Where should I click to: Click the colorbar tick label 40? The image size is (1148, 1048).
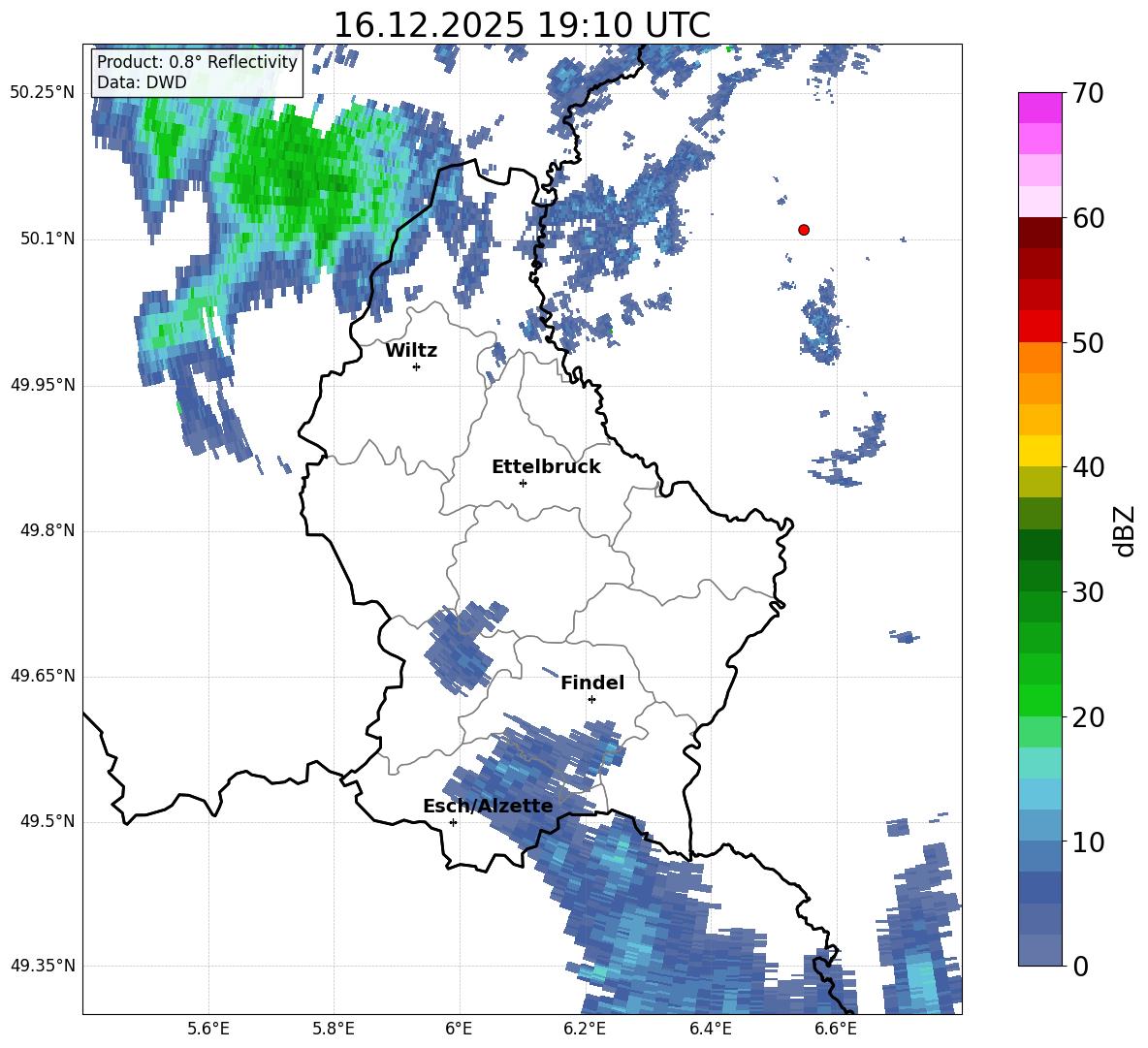1088,467
